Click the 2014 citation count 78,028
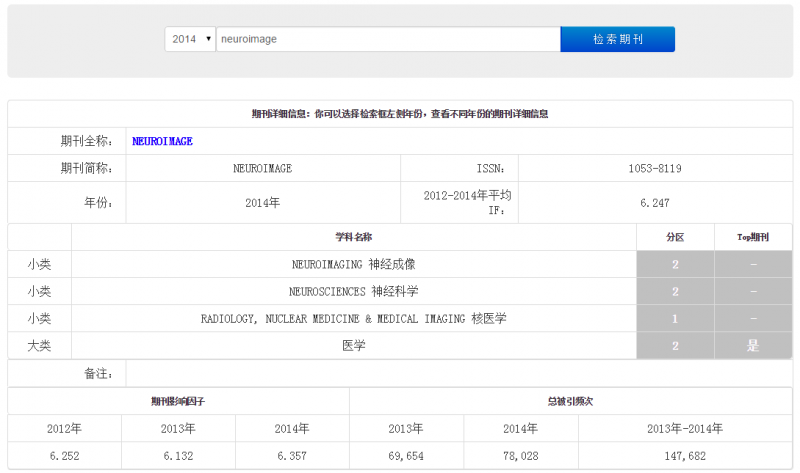This screenshot has width=800, height=473. [520, 456]
